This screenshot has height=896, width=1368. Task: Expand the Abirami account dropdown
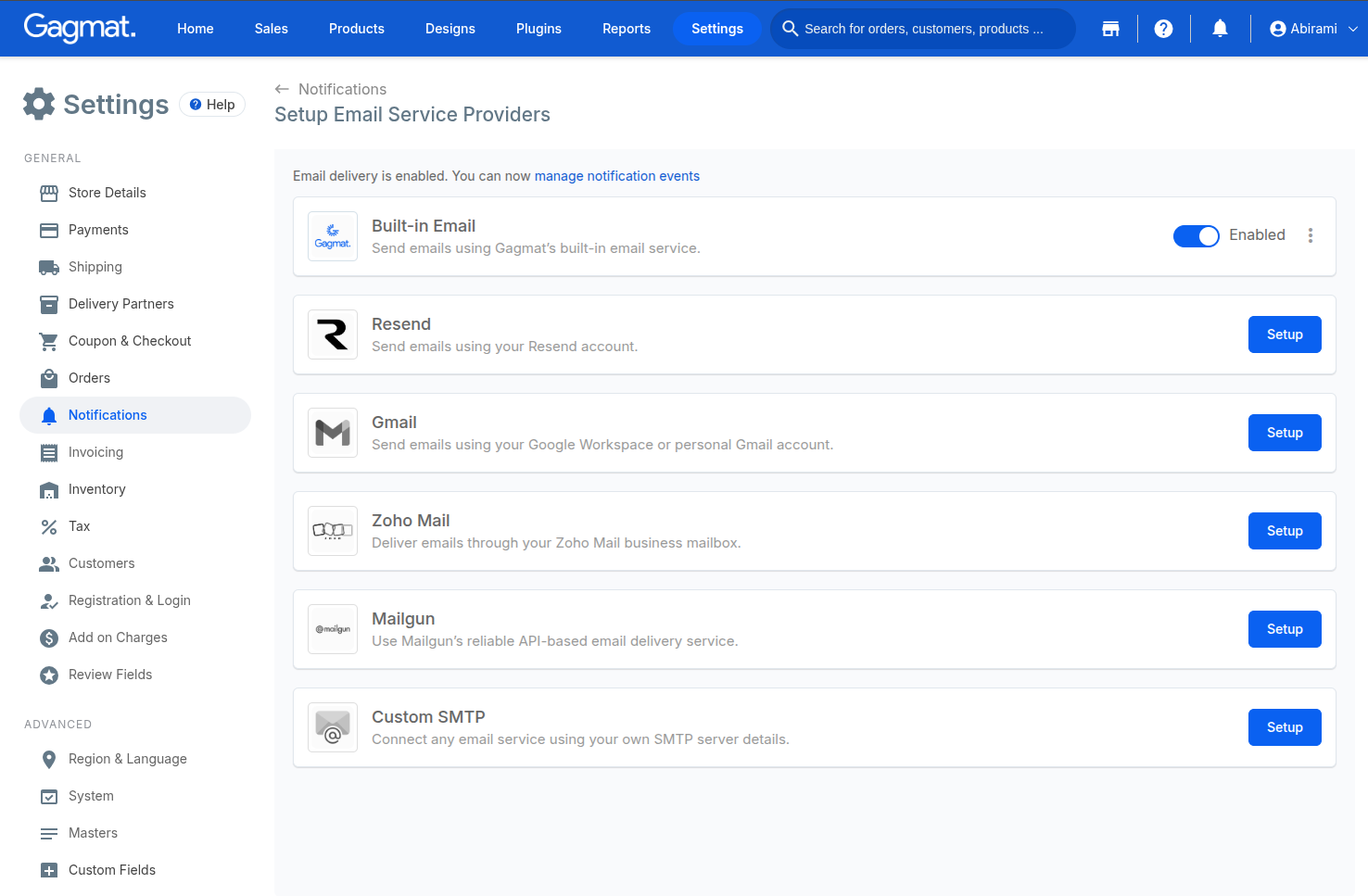point(1313,29)
